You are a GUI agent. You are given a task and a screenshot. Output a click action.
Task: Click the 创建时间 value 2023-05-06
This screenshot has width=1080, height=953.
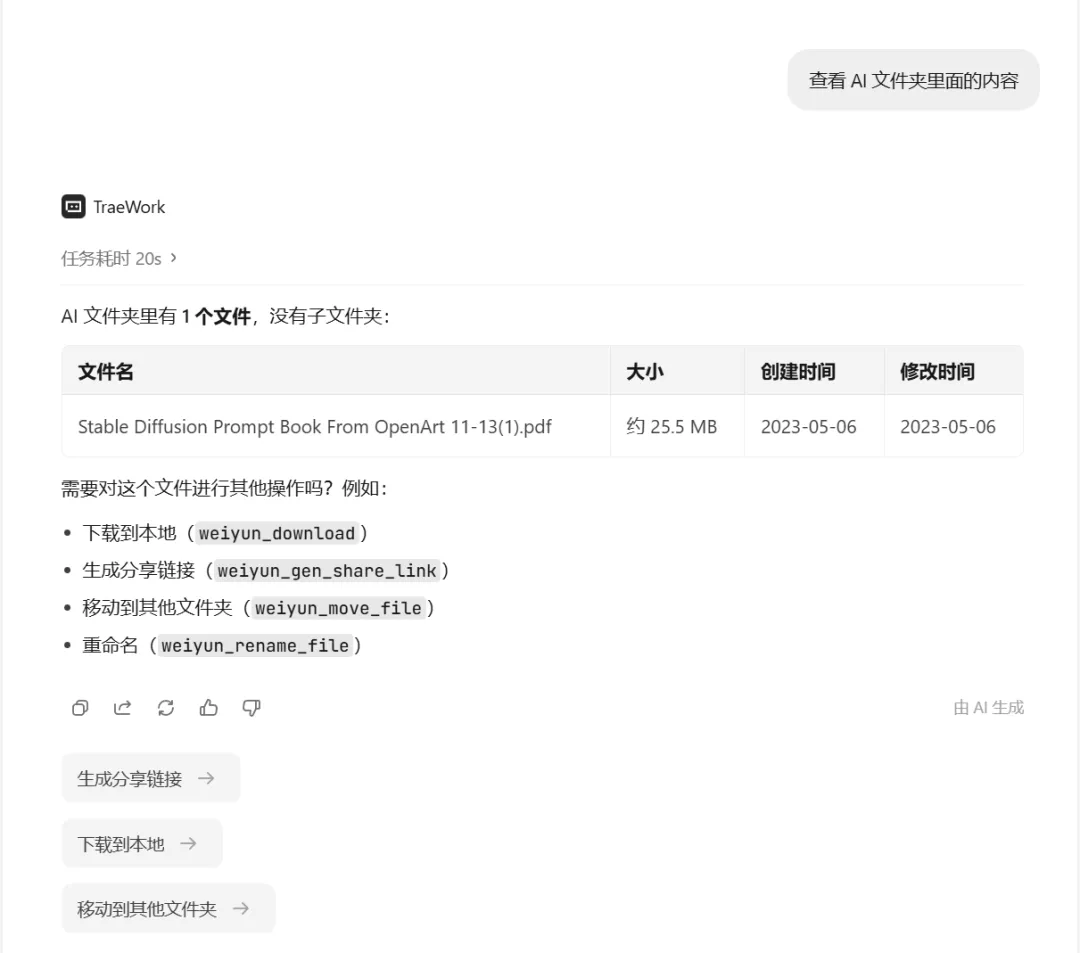click(809, 427)
